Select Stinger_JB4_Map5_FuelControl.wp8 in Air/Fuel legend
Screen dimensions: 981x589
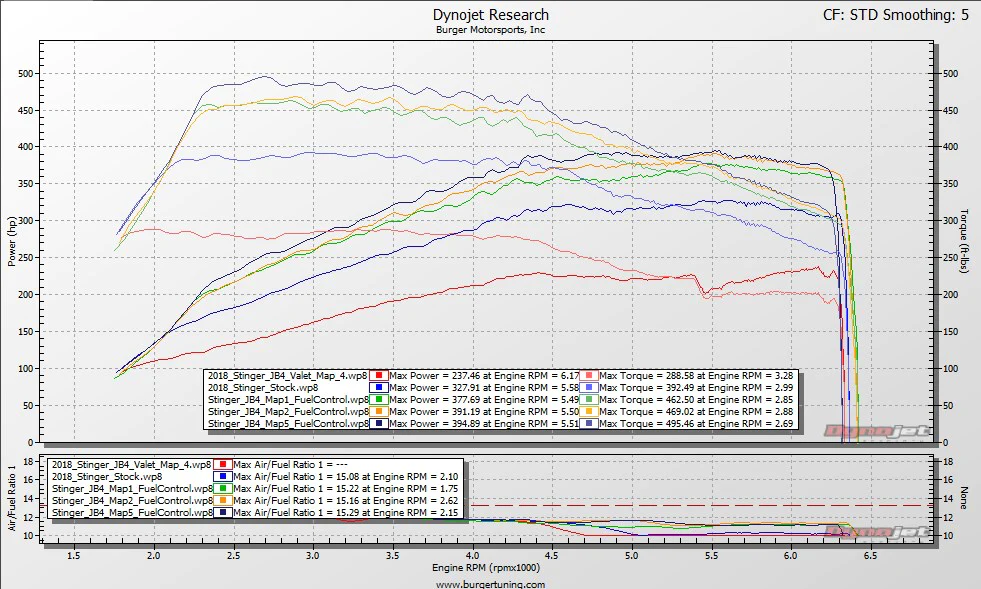click(x=132, y=512)
